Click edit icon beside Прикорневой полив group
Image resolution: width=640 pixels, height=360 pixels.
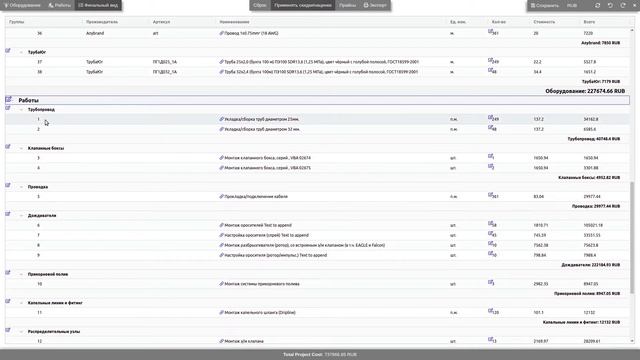coord(8,273)
